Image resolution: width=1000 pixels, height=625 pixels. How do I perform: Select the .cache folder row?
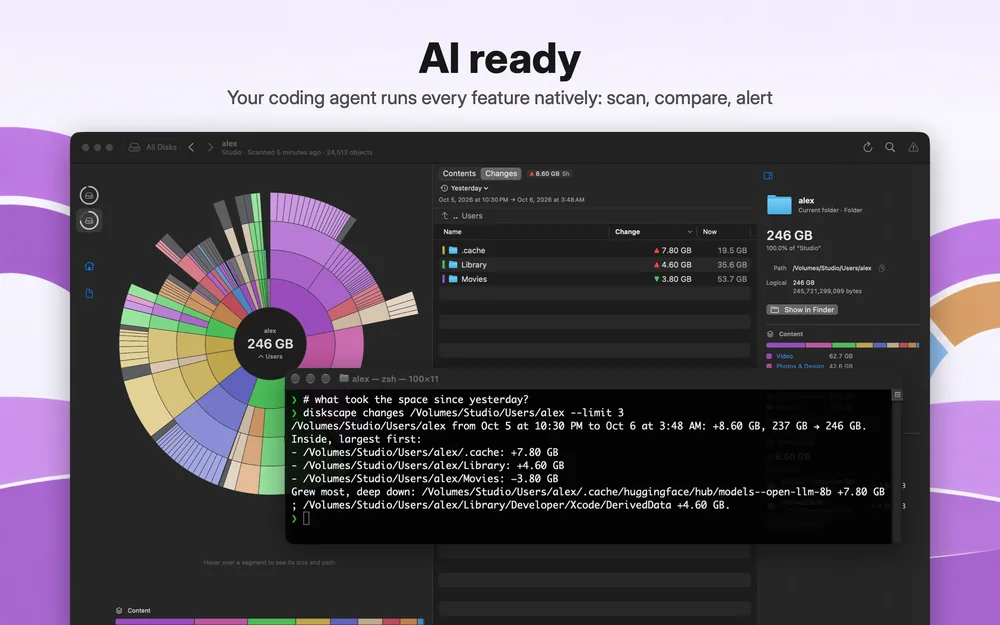(x=594, y=251)
